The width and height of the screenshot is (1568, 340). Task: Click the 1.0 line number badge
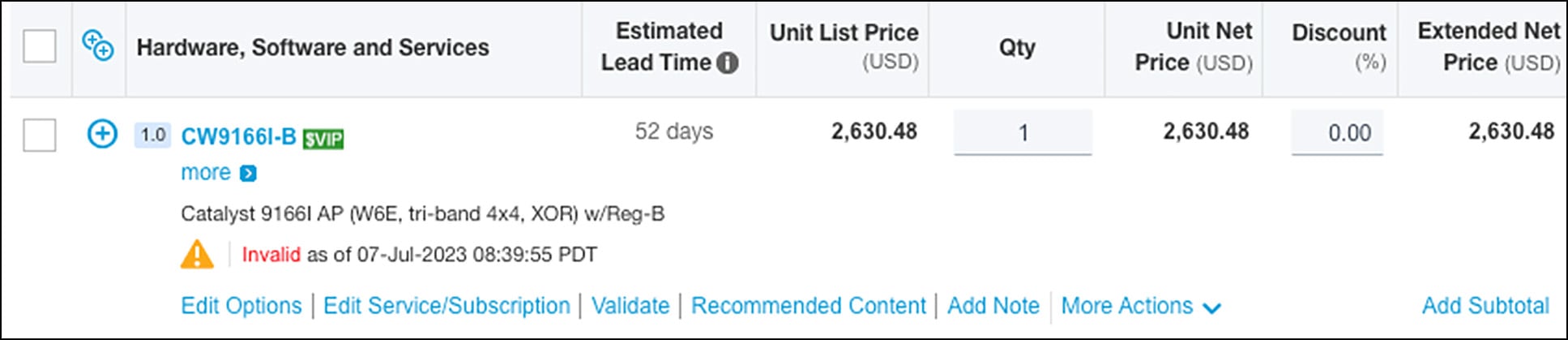click(152, 135)
